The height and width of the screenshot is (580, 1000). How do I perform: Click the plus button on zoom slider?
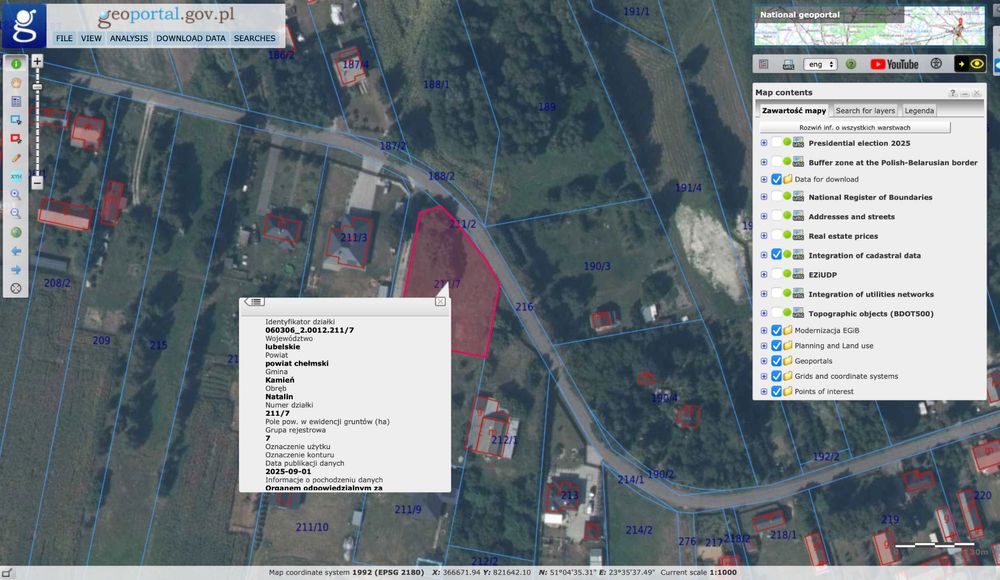(x=37, y=61)
